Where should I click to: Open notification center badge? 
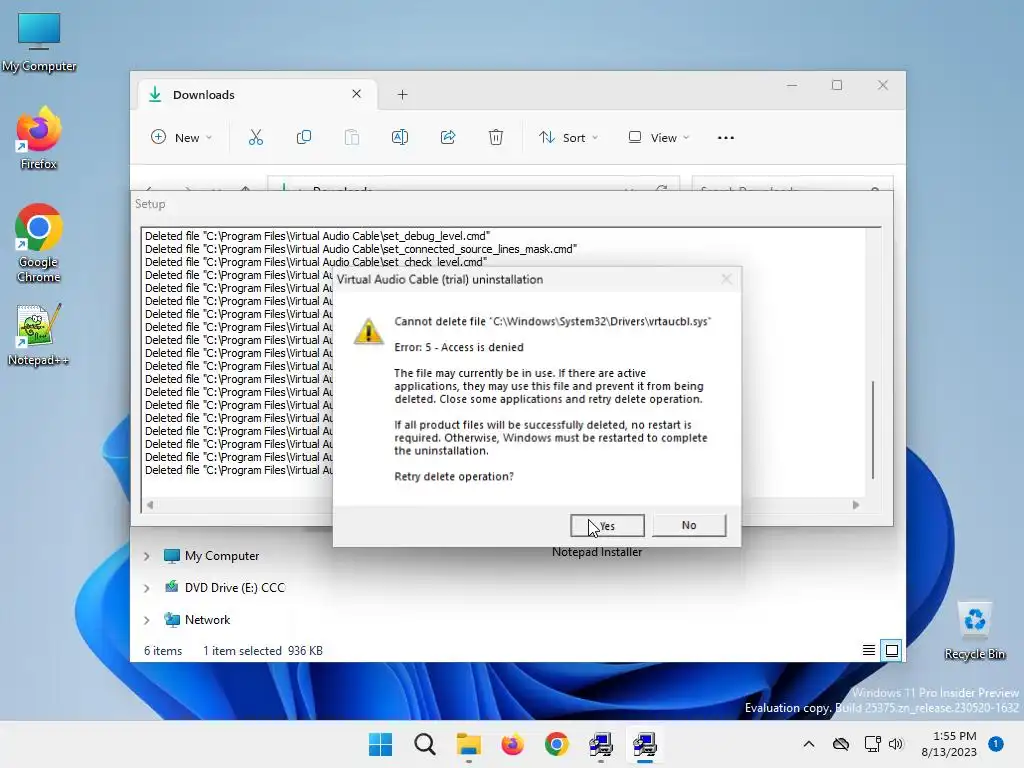click(x=996, y=744)
